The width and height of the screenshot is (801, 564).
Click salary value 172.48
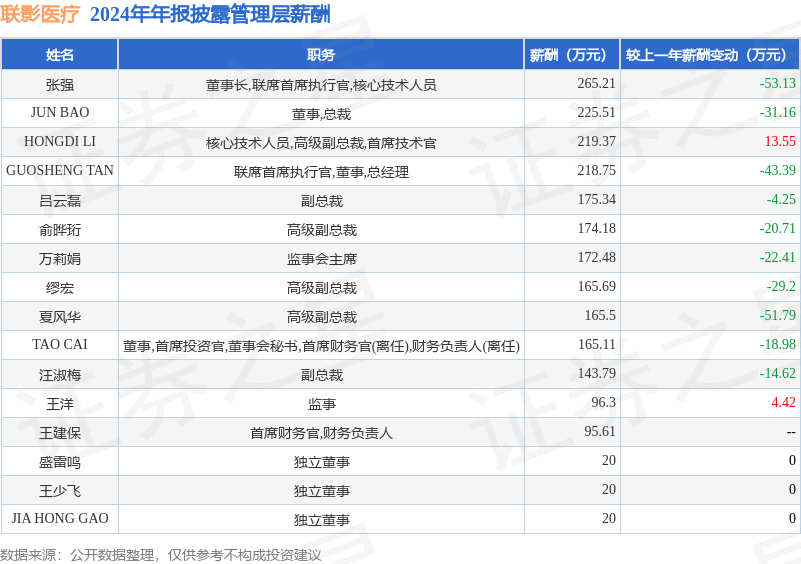(x=596, y=257)
